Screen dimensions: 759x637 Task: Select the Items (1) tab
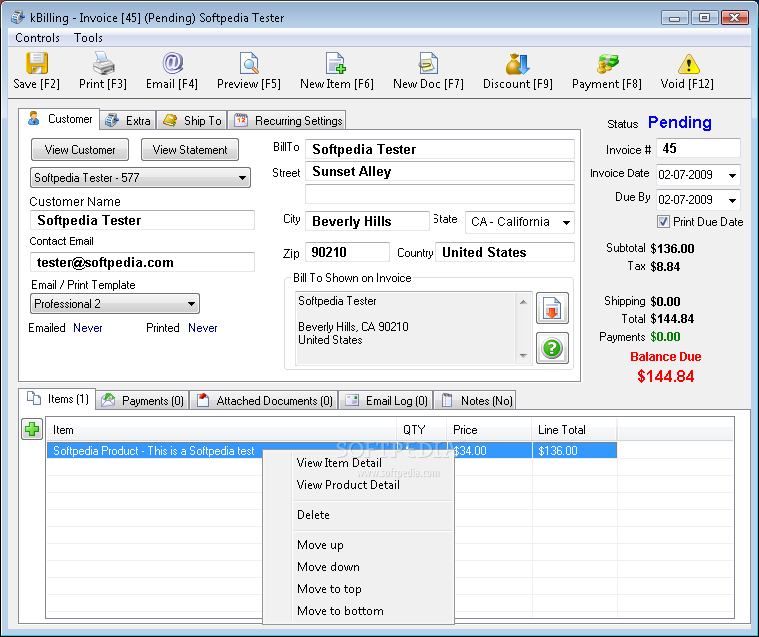(57, 399)
